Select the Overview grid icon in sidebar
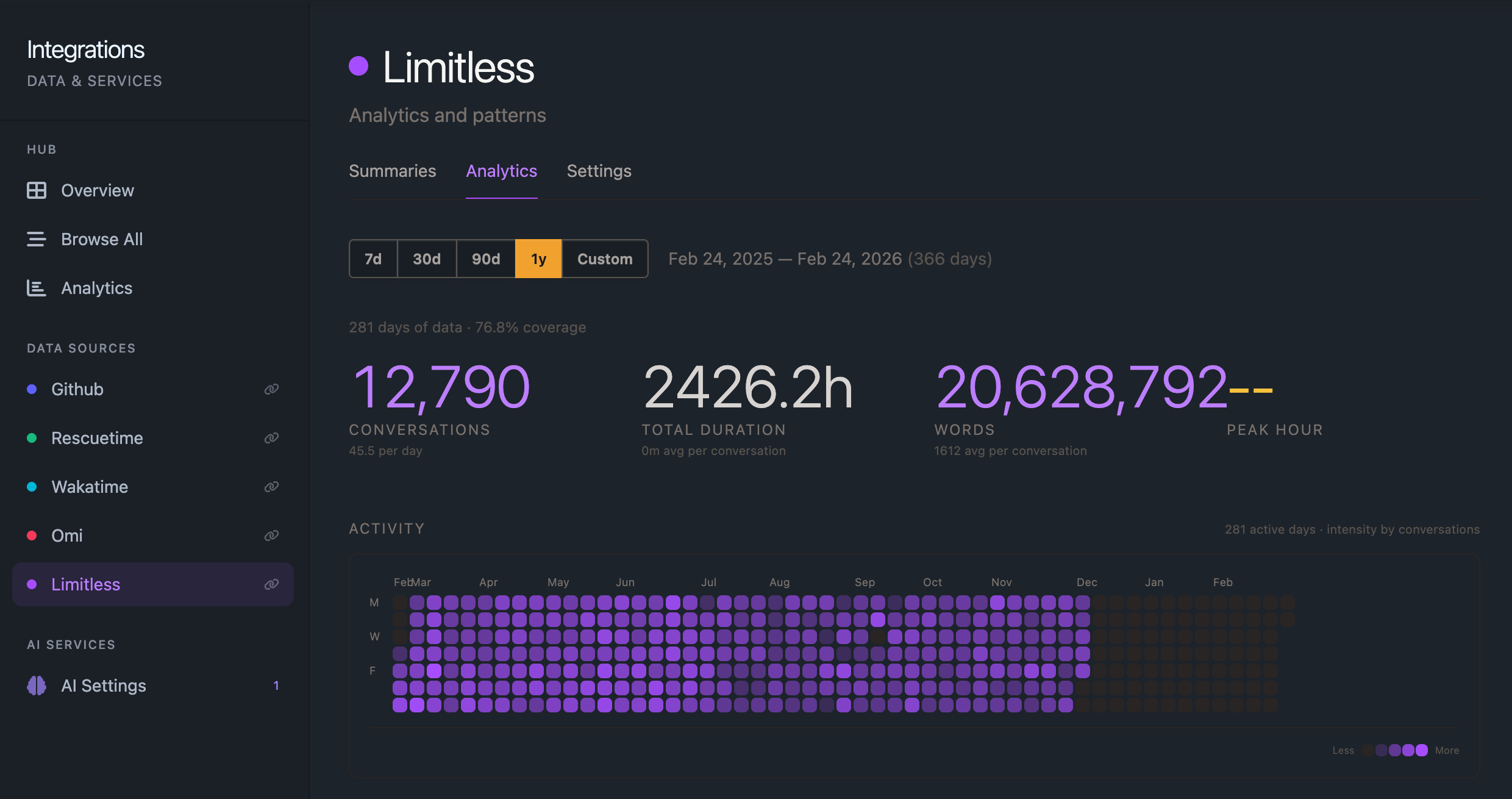This screenshot has width=1512, height=799. [x=37, y=190]
